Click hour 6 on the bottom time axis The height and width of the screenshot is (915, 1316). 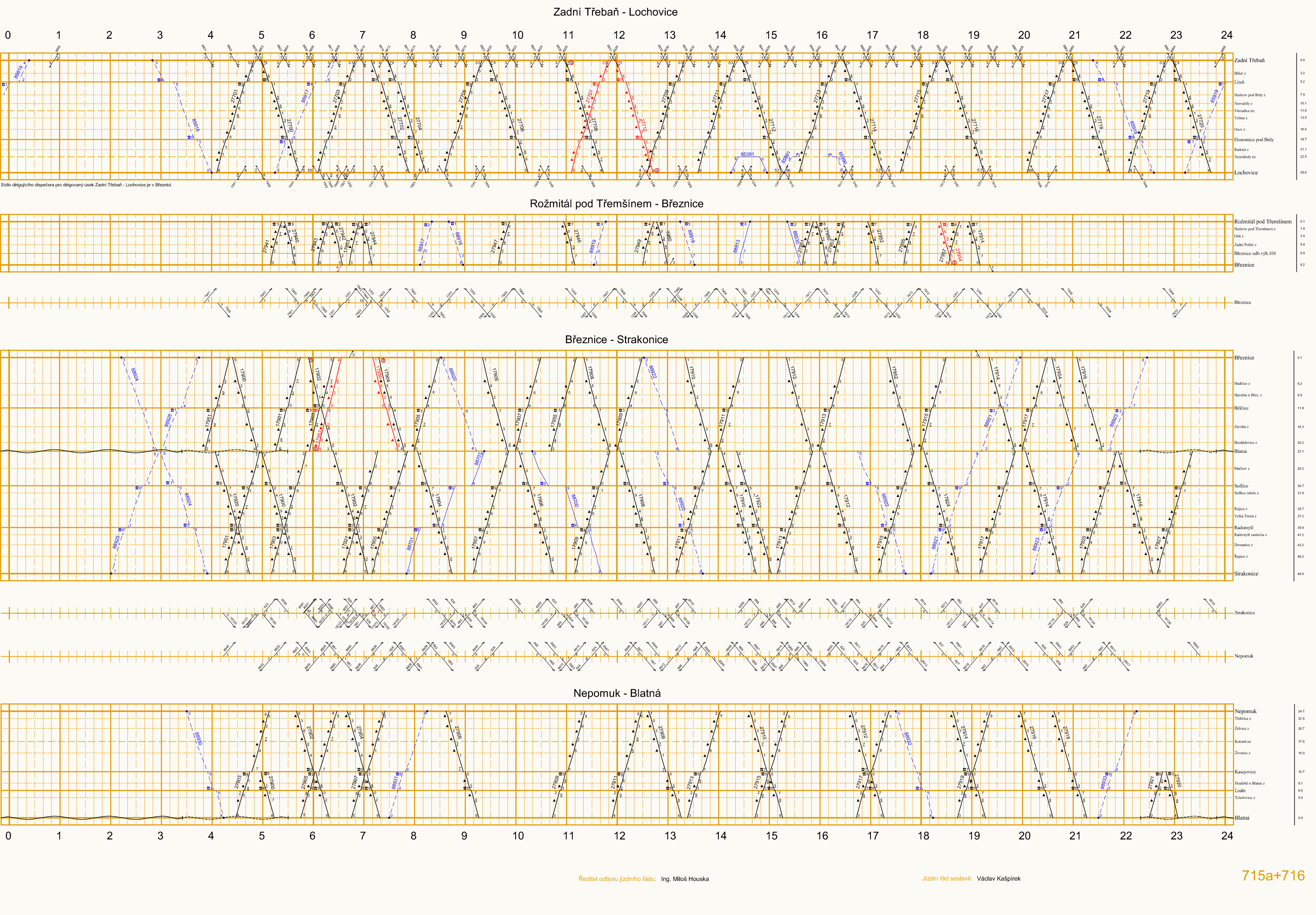click(313, 836)
